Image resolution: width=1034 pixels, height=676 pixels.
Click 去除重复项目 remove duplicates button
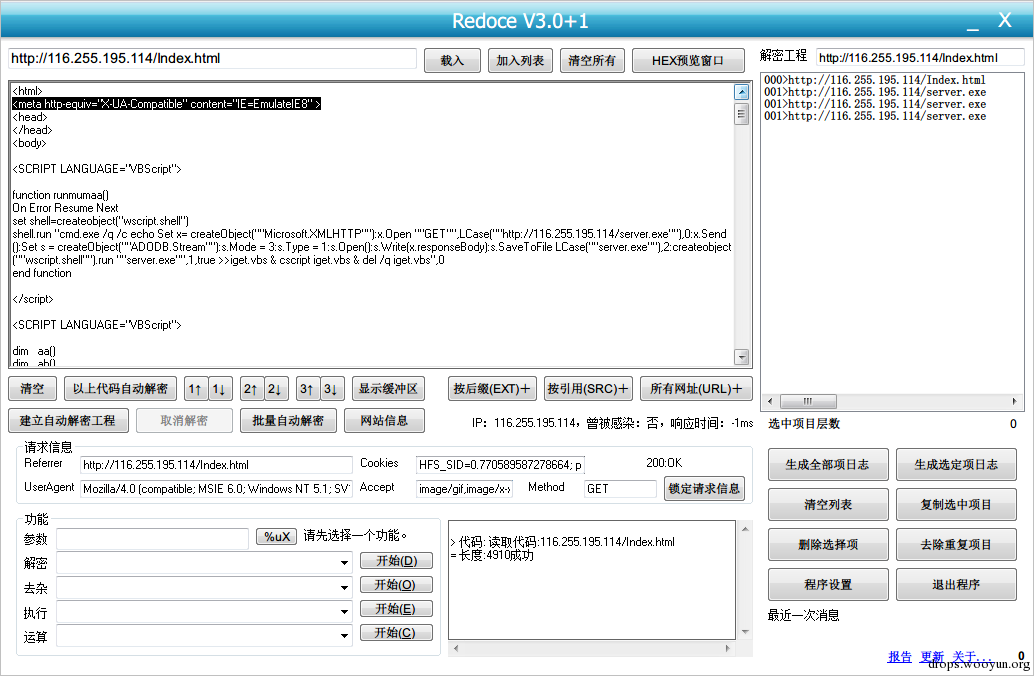956,545
